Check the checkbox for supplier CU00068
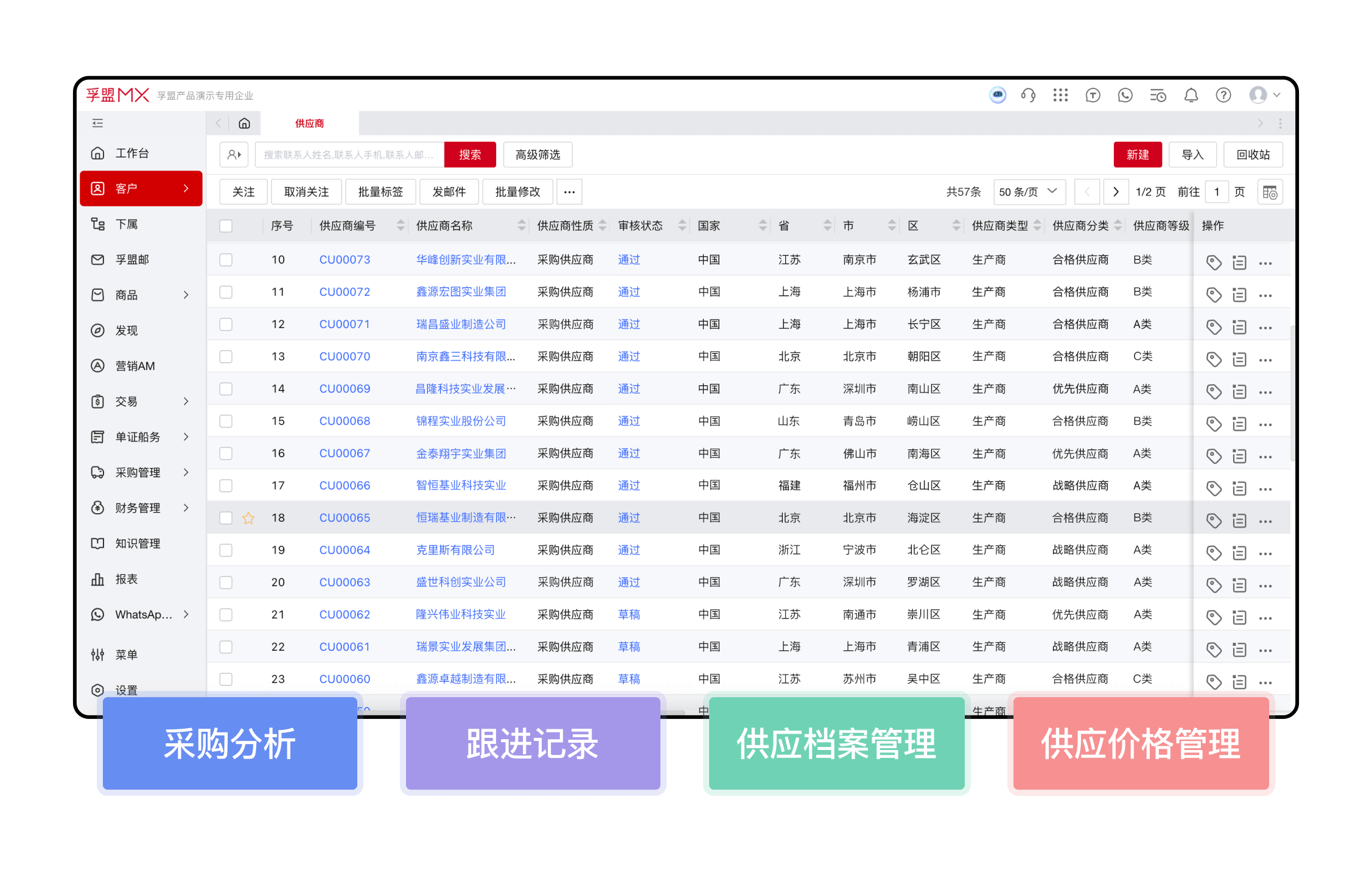The width and height of the screenshot is (1372, 873). click(226, 421)
